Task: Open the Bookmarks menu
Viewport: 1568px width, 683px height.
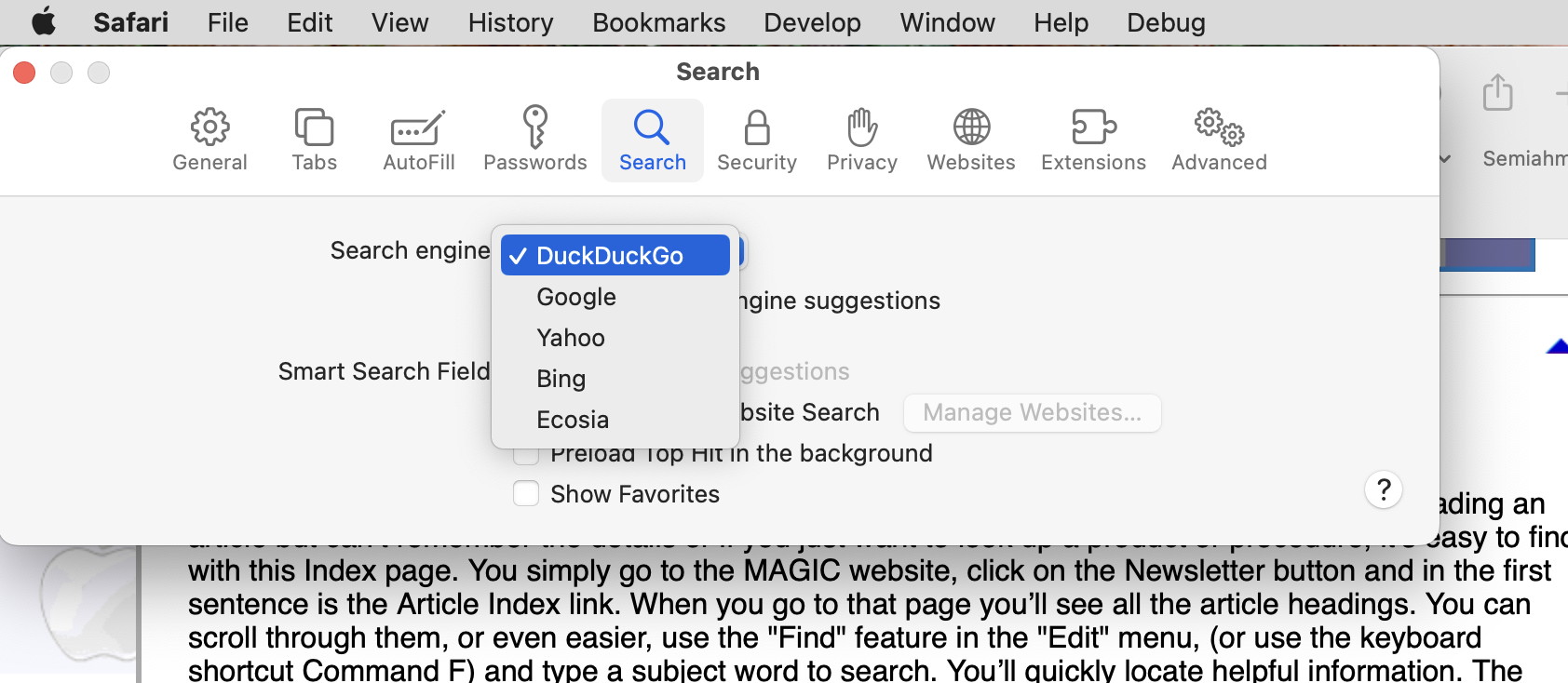Action: (x=658, y=21)
